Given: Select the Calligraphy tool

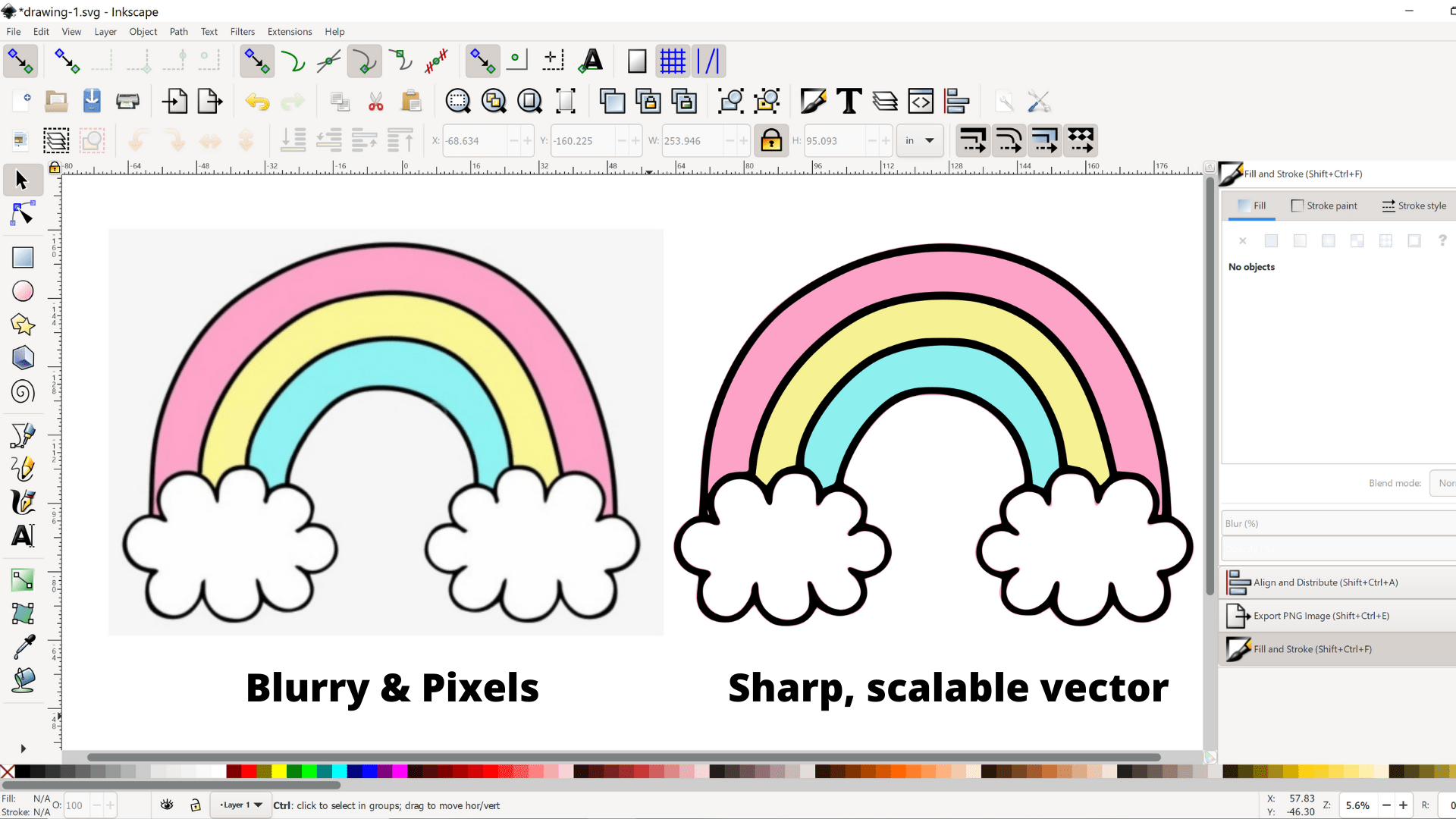Looking at the screenshot, I should (x=23, y=502).
